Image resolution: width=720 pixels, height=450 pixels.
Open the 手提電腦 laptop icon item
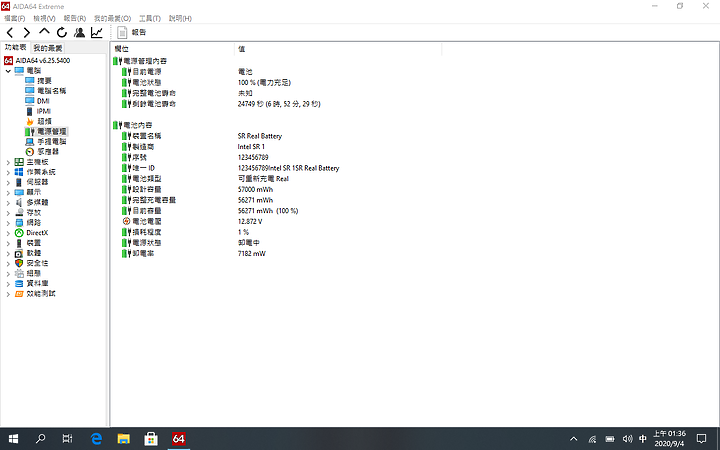pyautogui.click(x=30, y=141)
